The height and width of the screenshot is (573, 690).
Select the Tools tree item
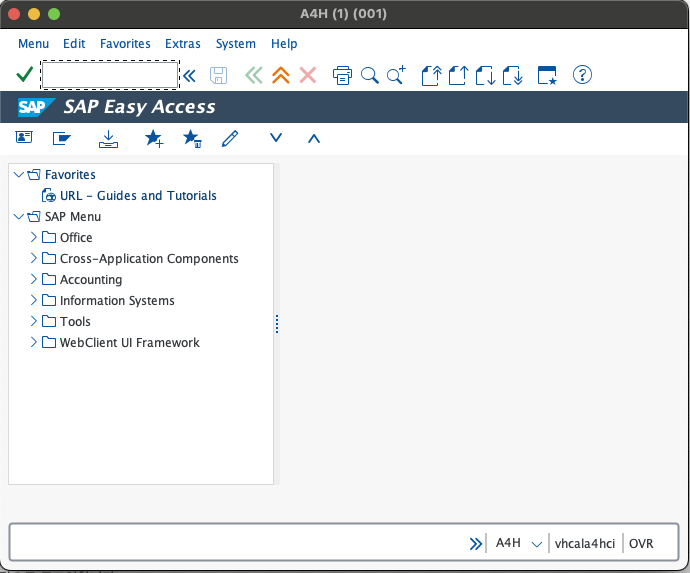click(x=75, y=322)
